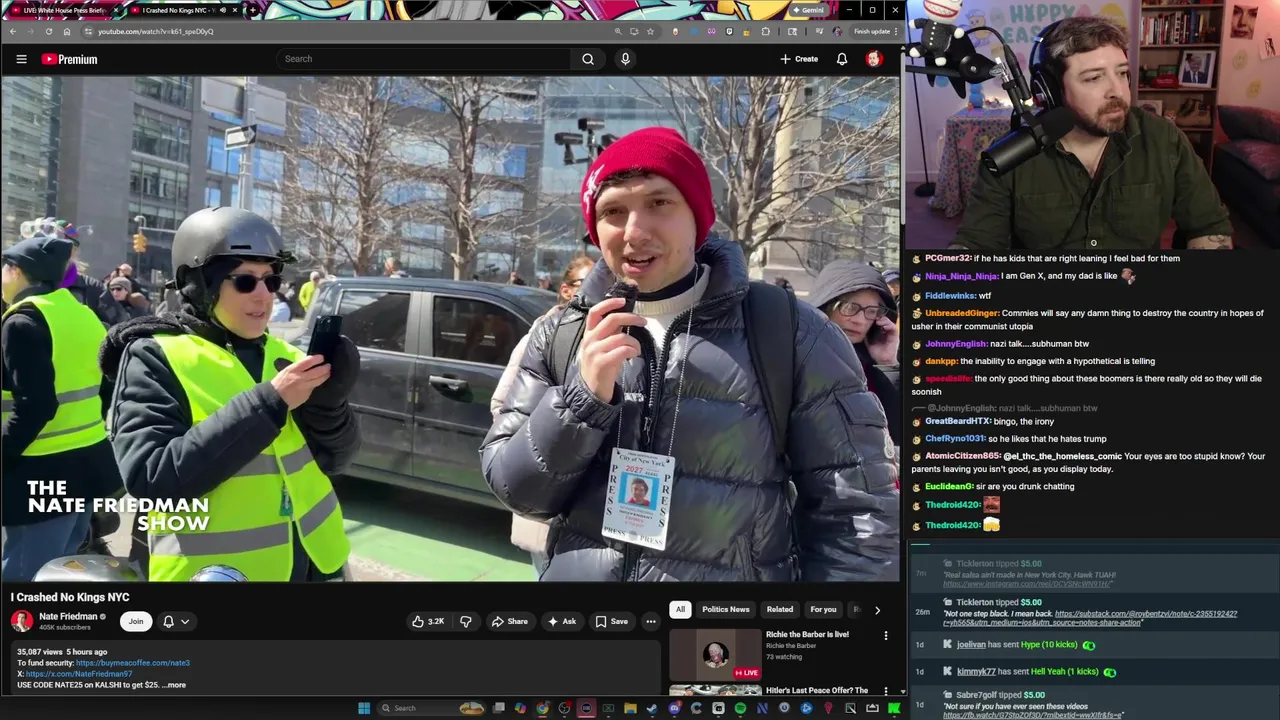Save the video to a playlist
Viewport: 1280px width, 720px height.
coord(612,621)
